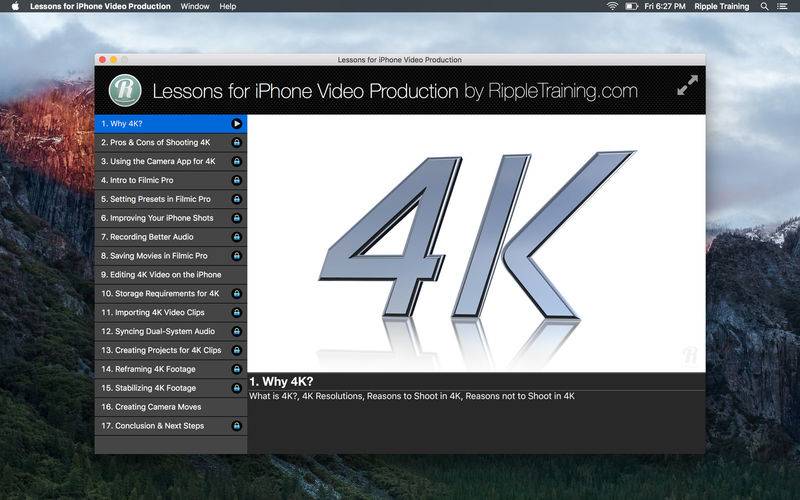Toggle fullscreen with the expand arrows icon
This screenshot has width=800, height=500.
pyautogui.click(x=687, y=85)
